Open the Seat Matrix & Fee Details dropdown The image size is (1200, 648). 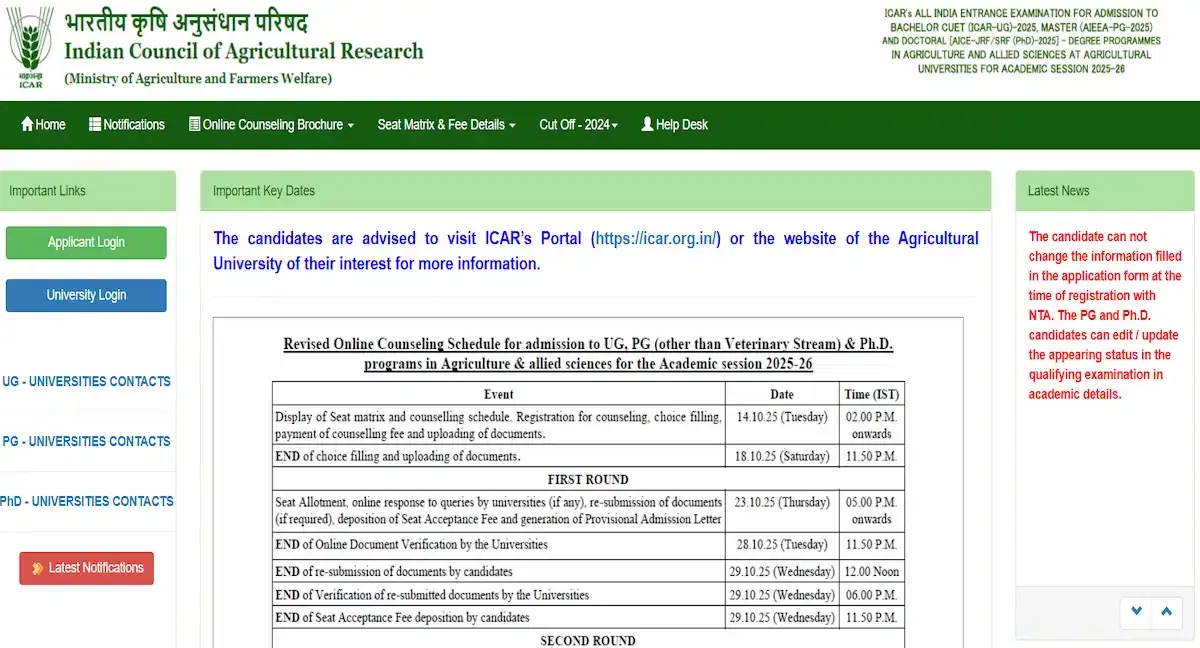(446, 125)
